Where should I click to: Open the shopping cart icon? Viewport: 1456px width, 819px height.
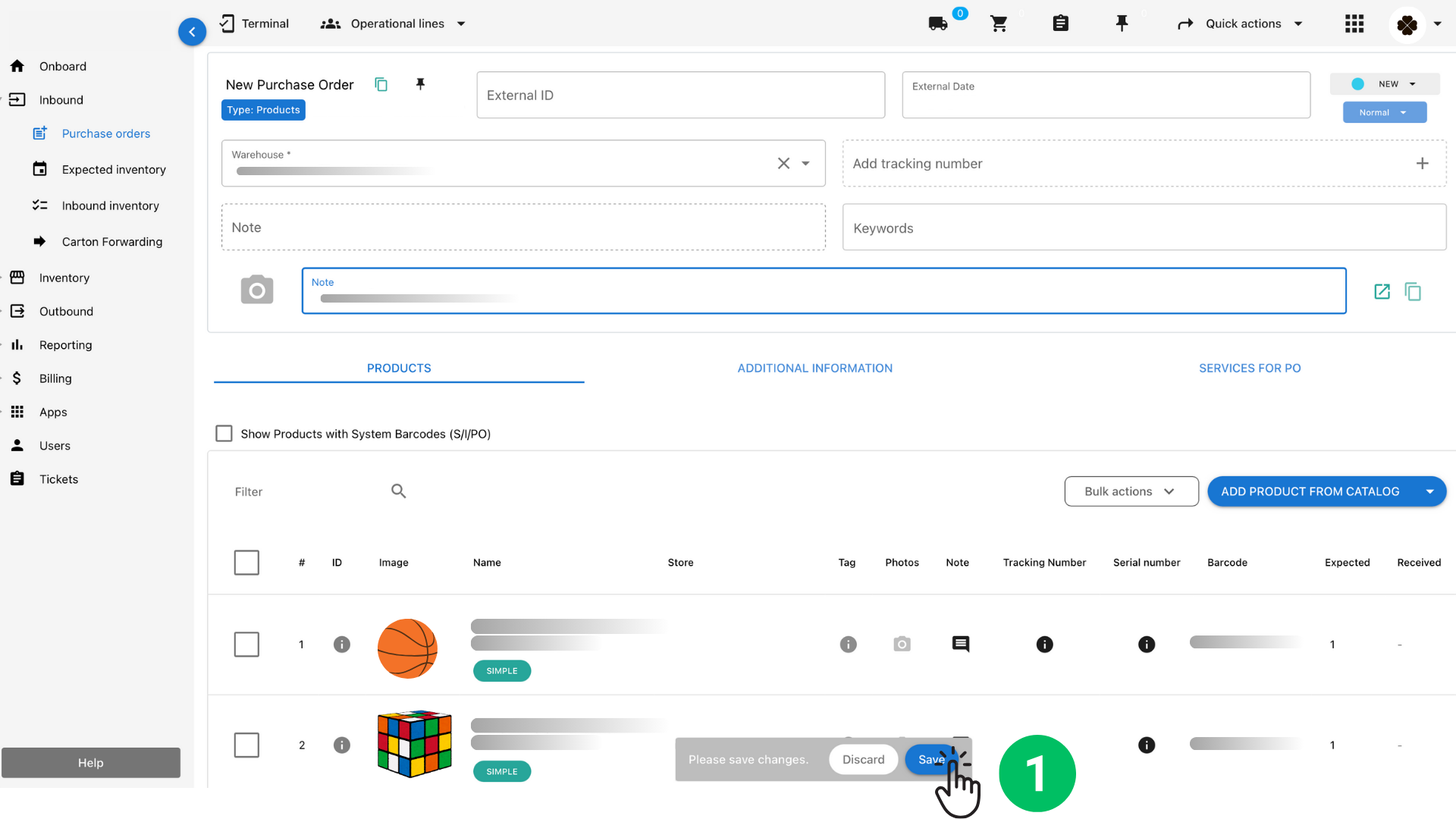pyautogui.click(x=999, y=24)
